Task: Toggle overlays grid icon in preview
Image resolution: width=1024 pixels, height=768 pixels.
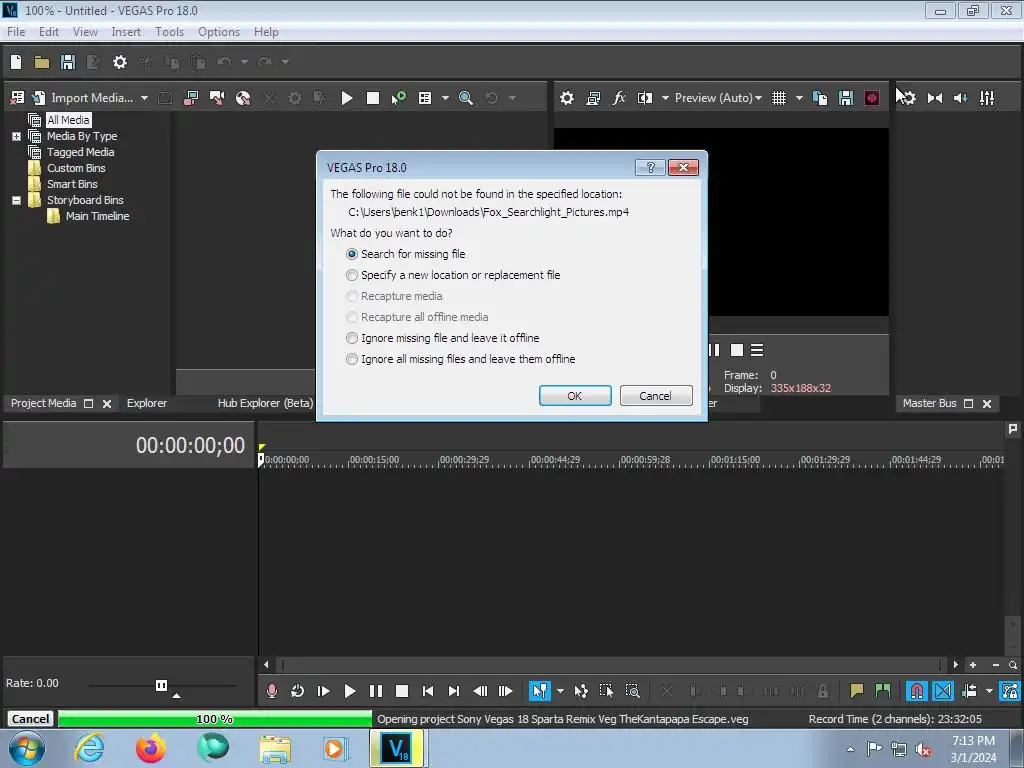Action: coord(778,98)
